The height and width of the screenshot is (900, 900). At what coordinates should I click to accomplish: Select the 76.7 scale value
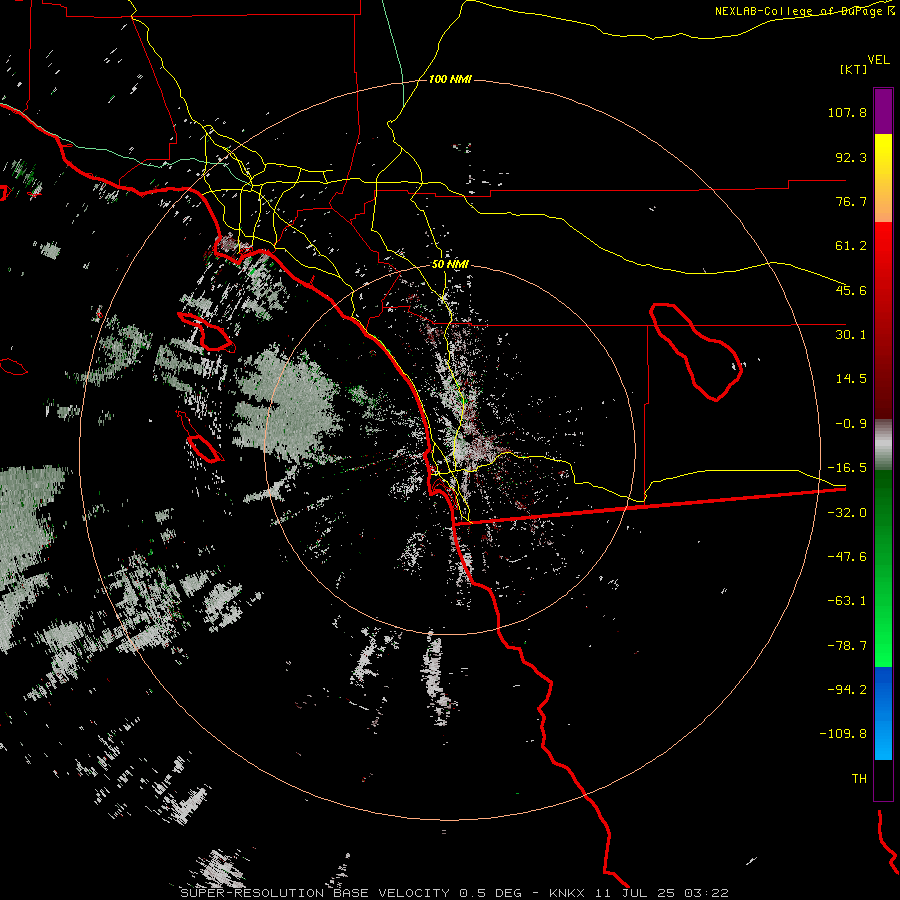pyautogui.click(x=851, y=201)
